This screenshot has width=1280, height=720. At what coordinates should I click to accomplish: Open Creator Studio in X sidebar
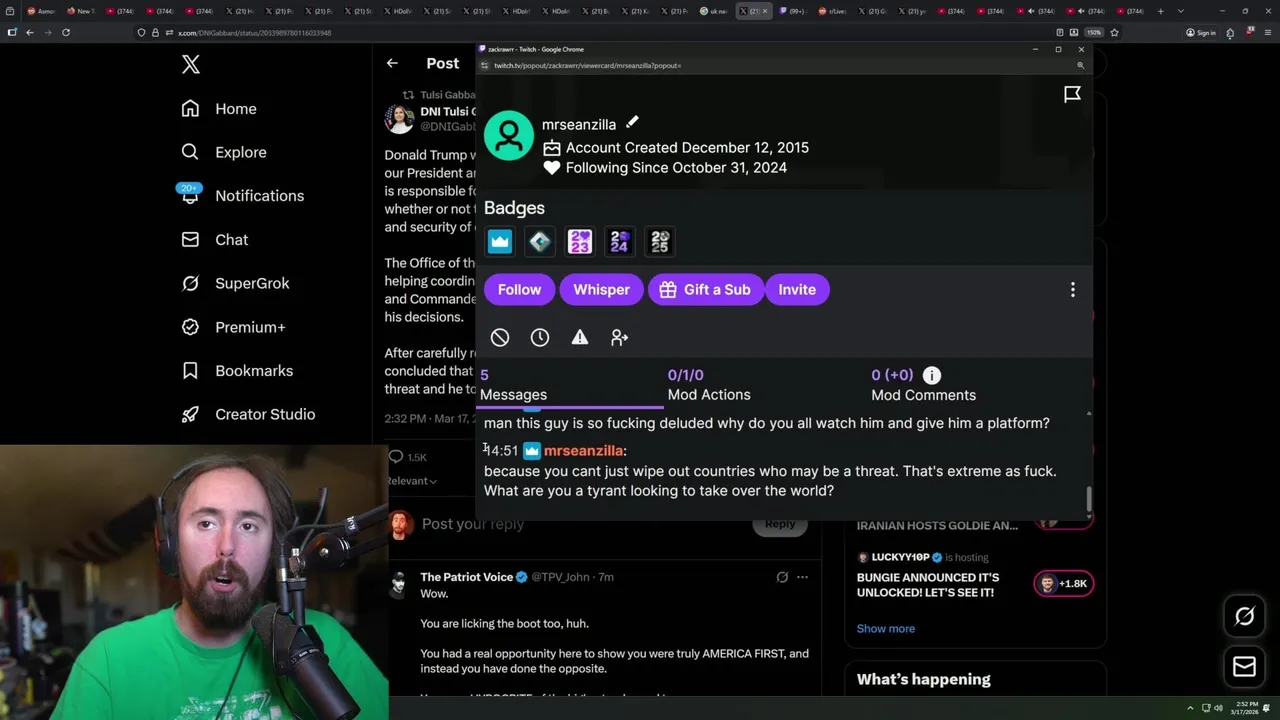pyautogui.click(x=249, y=414)
